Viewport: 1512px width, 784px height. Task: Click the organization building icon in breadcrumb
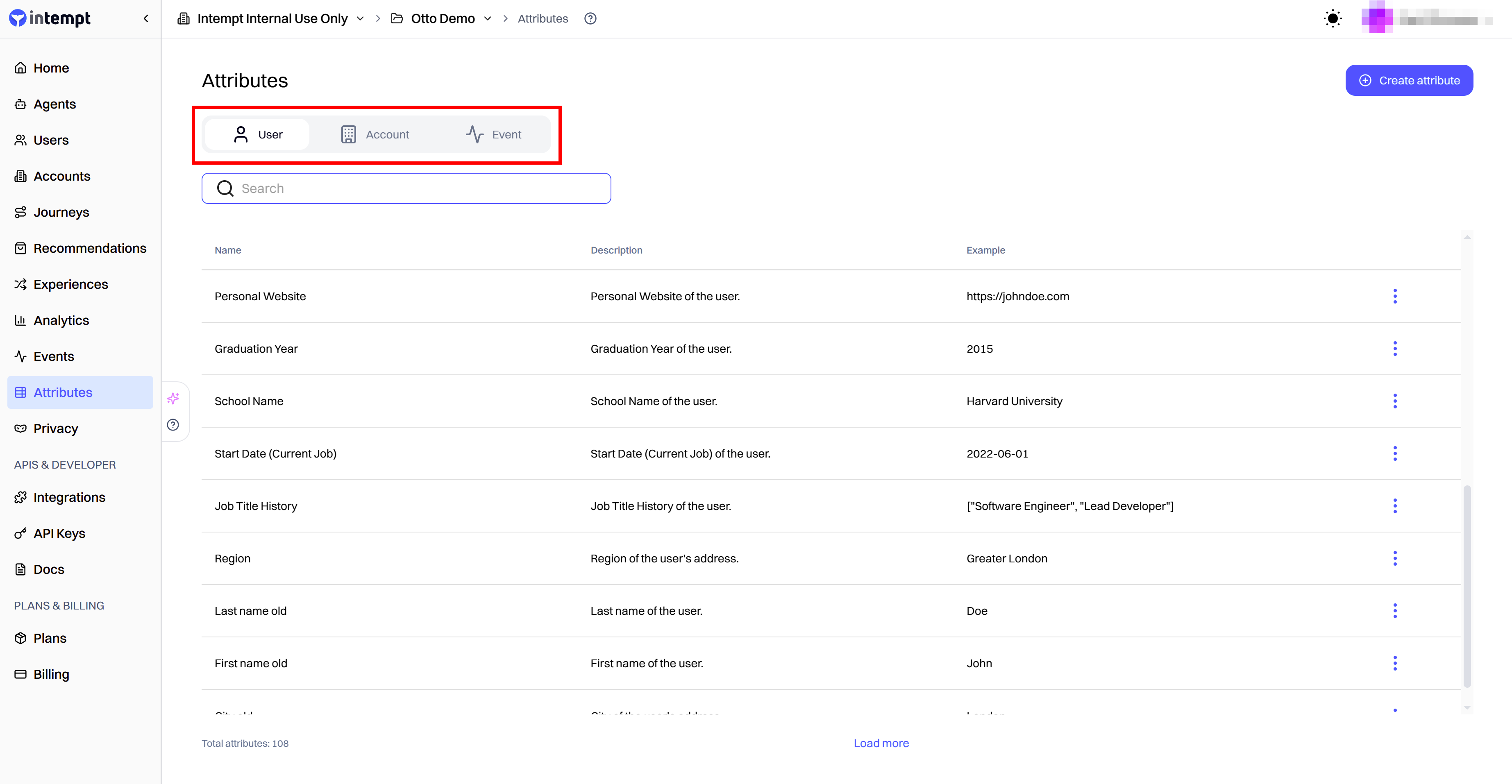(x=184, y=19)
